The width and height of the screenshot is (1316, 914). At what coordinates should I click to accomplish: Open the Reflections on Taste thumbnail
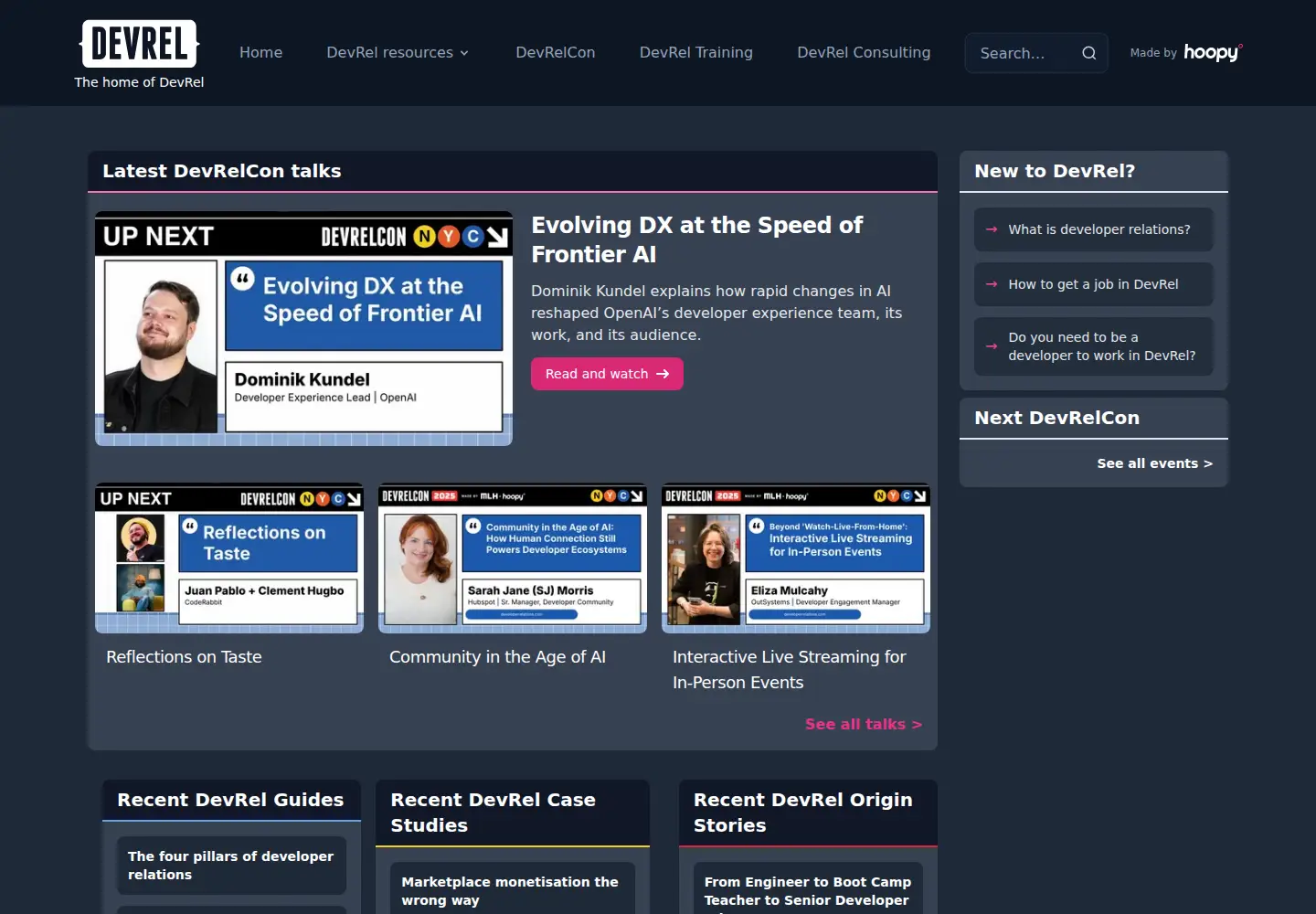[x=229, y=558]
